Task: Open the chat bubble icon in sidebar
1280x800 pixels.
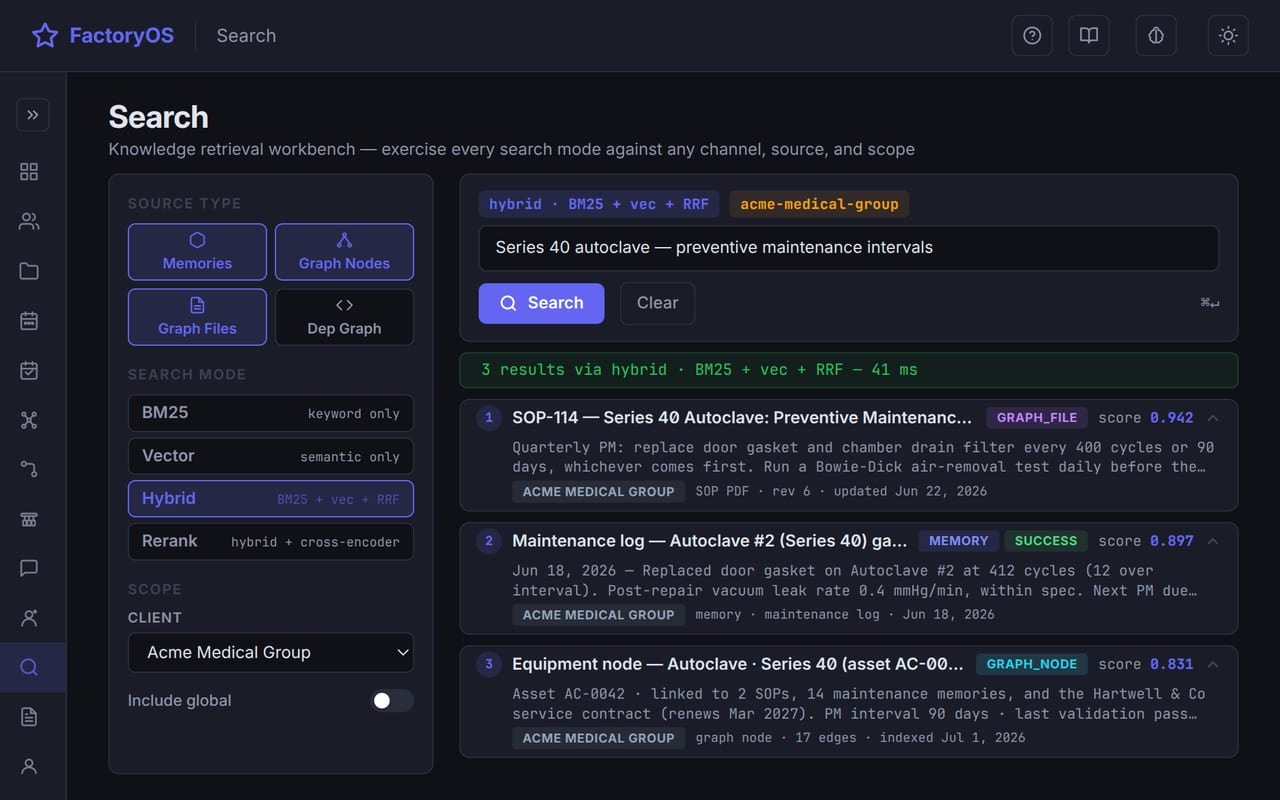Action: pyautogui.click(x=29, y=568)
